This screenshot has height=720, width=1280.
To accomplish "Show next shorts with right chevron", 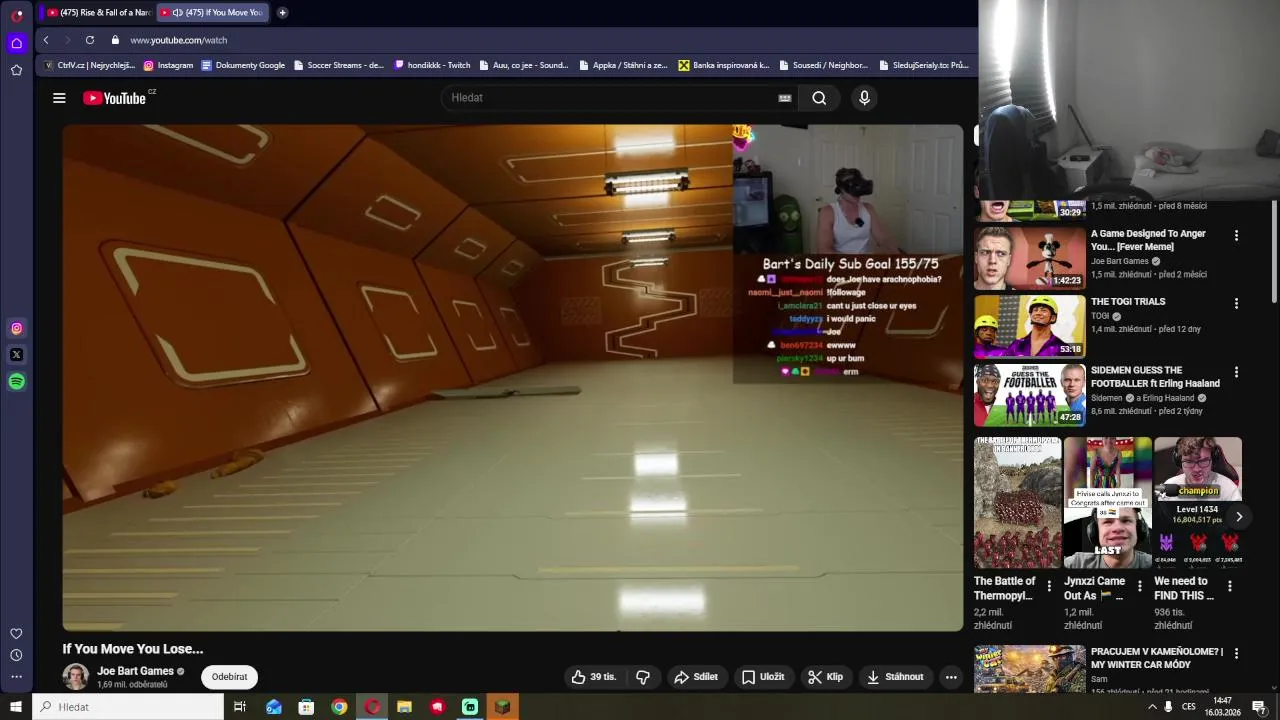I will point(1239,517).
